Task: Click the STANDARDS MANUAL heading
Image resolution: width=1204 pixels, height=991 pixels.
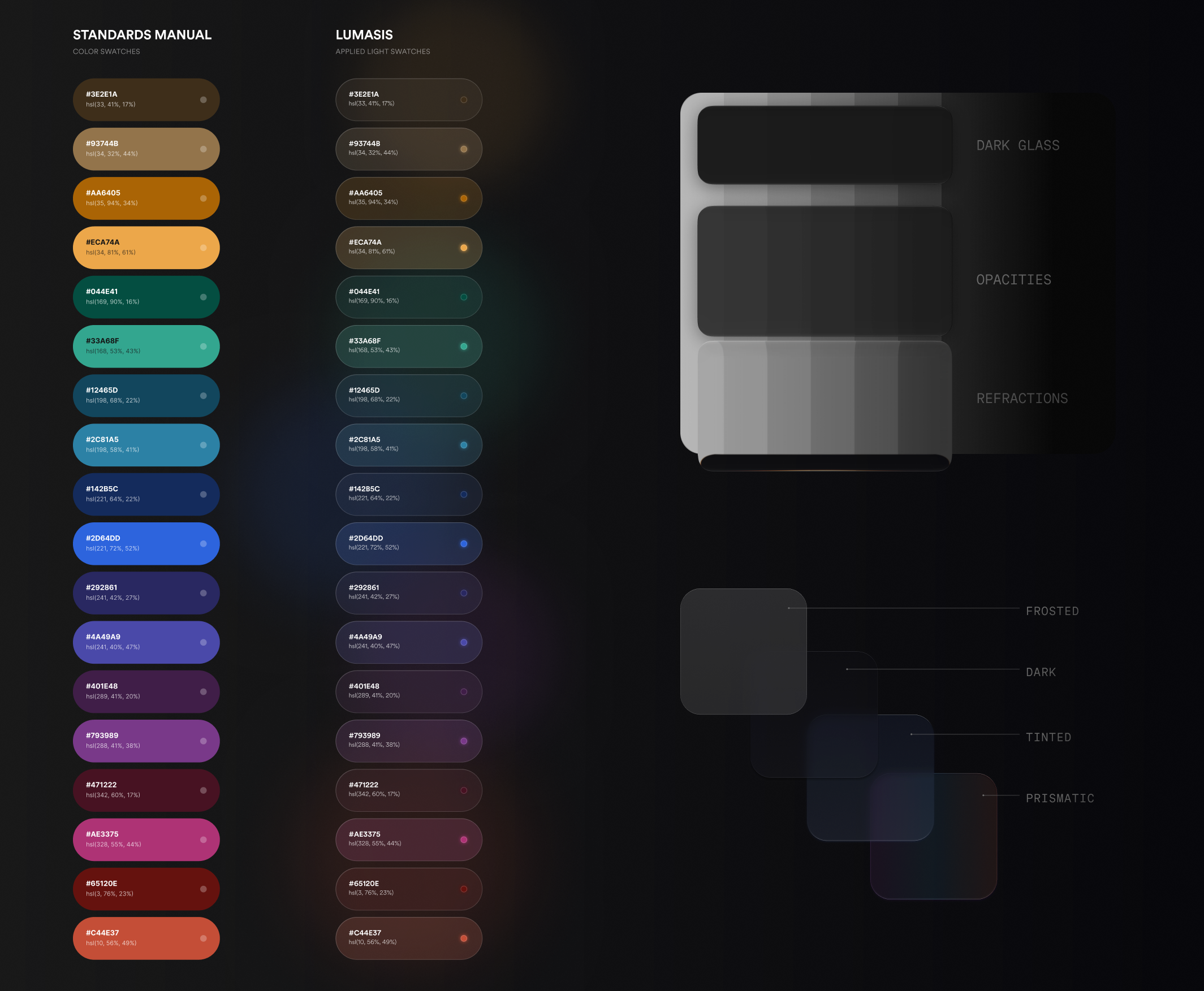Action: click(x=142, y=35)
